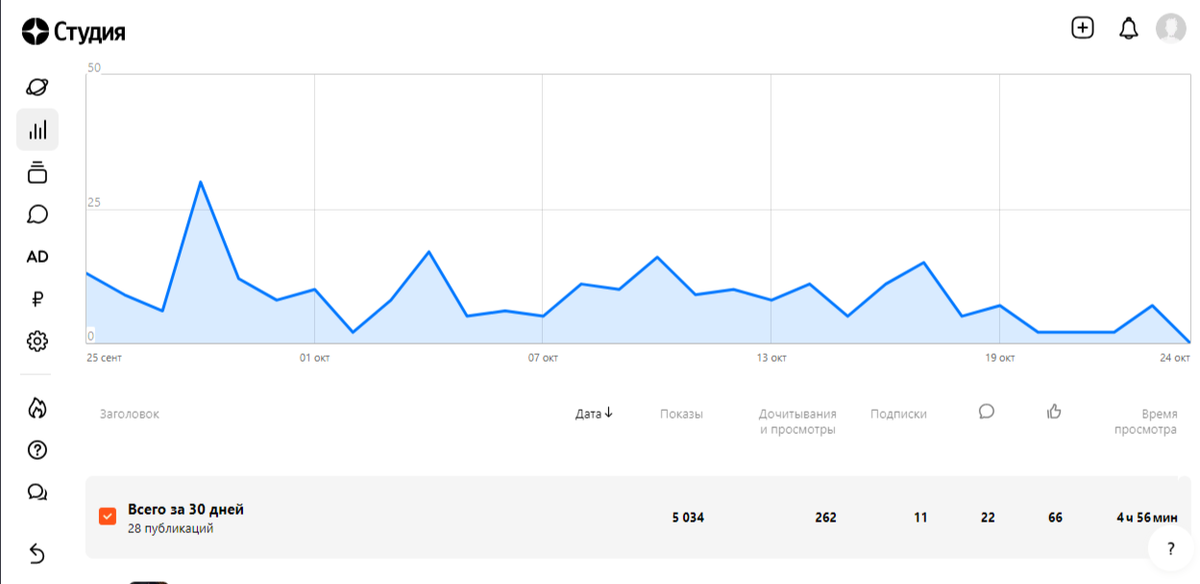Sort by the 'Дата' column header
The image size is (1200, 584).
pos(594,413)
